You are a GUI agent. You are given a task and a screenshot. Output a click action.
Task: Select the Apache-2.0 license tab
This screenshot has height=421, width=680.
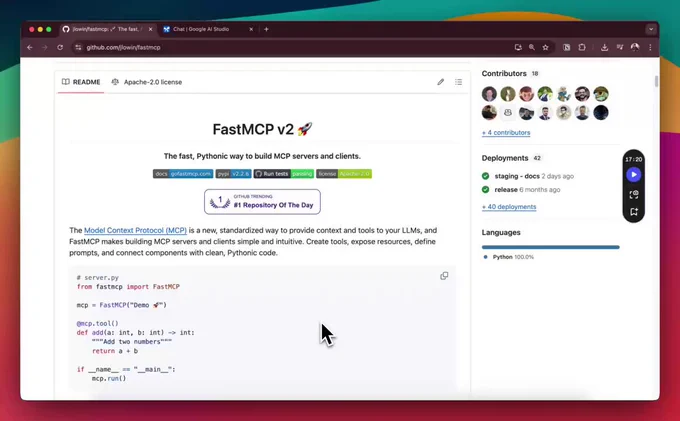point(147,82)
